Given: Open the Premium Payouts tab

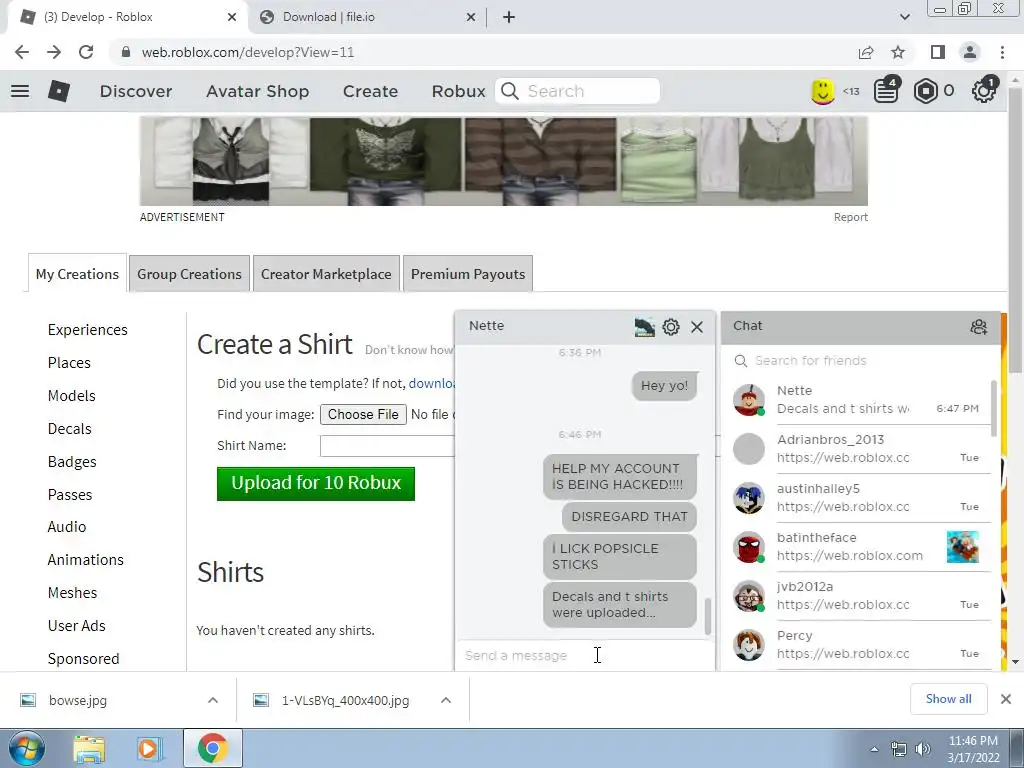Looking at the screenshot, I should [468, 274].
